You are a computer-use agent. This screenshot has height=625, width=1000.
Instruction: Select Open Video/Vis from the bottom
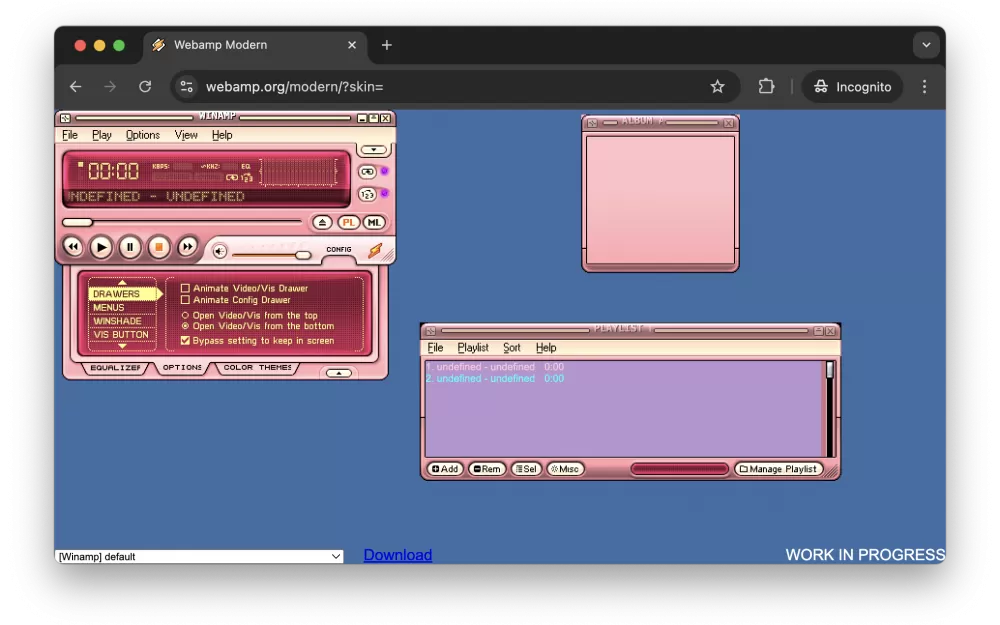tap(186, 326)
